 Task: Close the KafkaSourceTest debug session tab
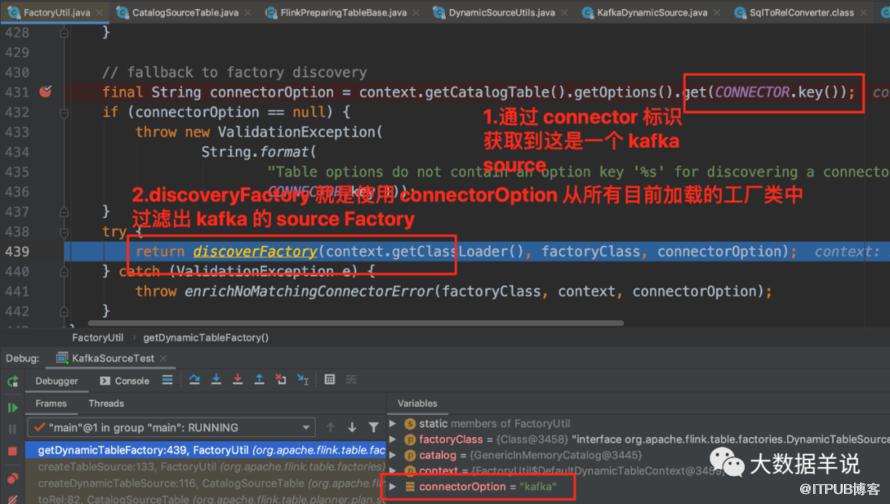[163, 358]
